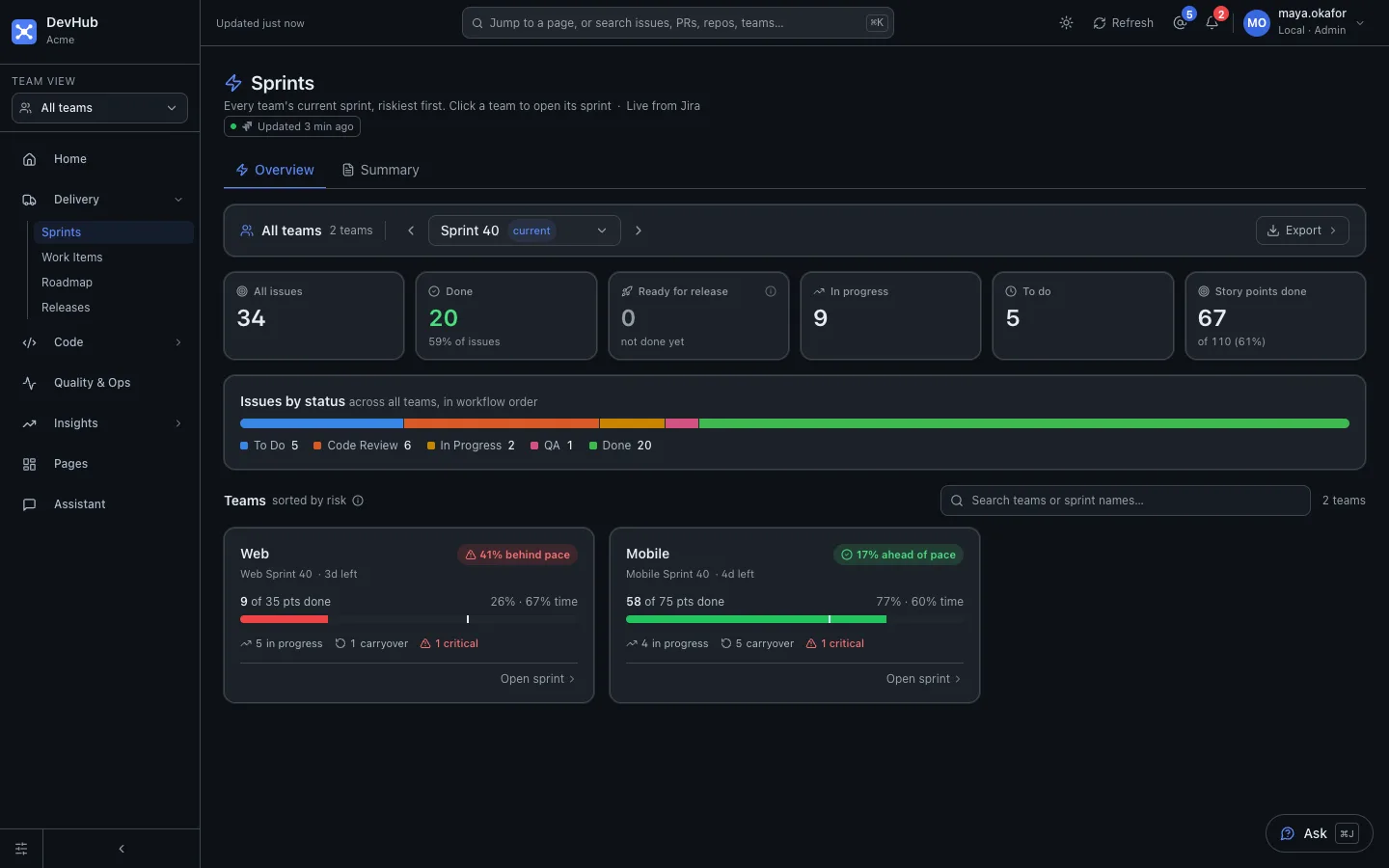Click the In progress 9 stat card
This screenshot has height=868, width=1389.
tap(890, 315)
